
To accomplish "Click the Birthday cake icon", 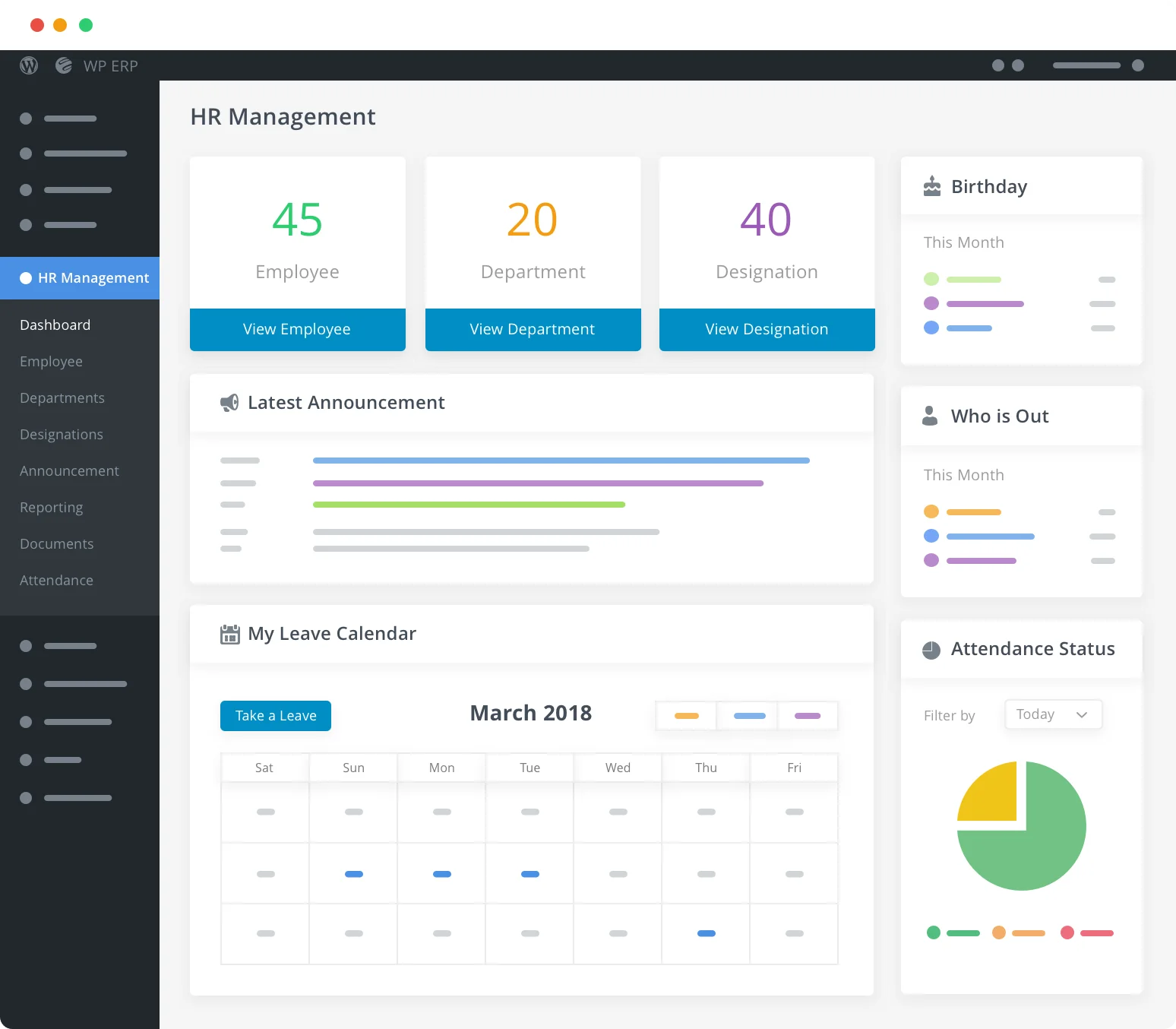I will 930,186.
